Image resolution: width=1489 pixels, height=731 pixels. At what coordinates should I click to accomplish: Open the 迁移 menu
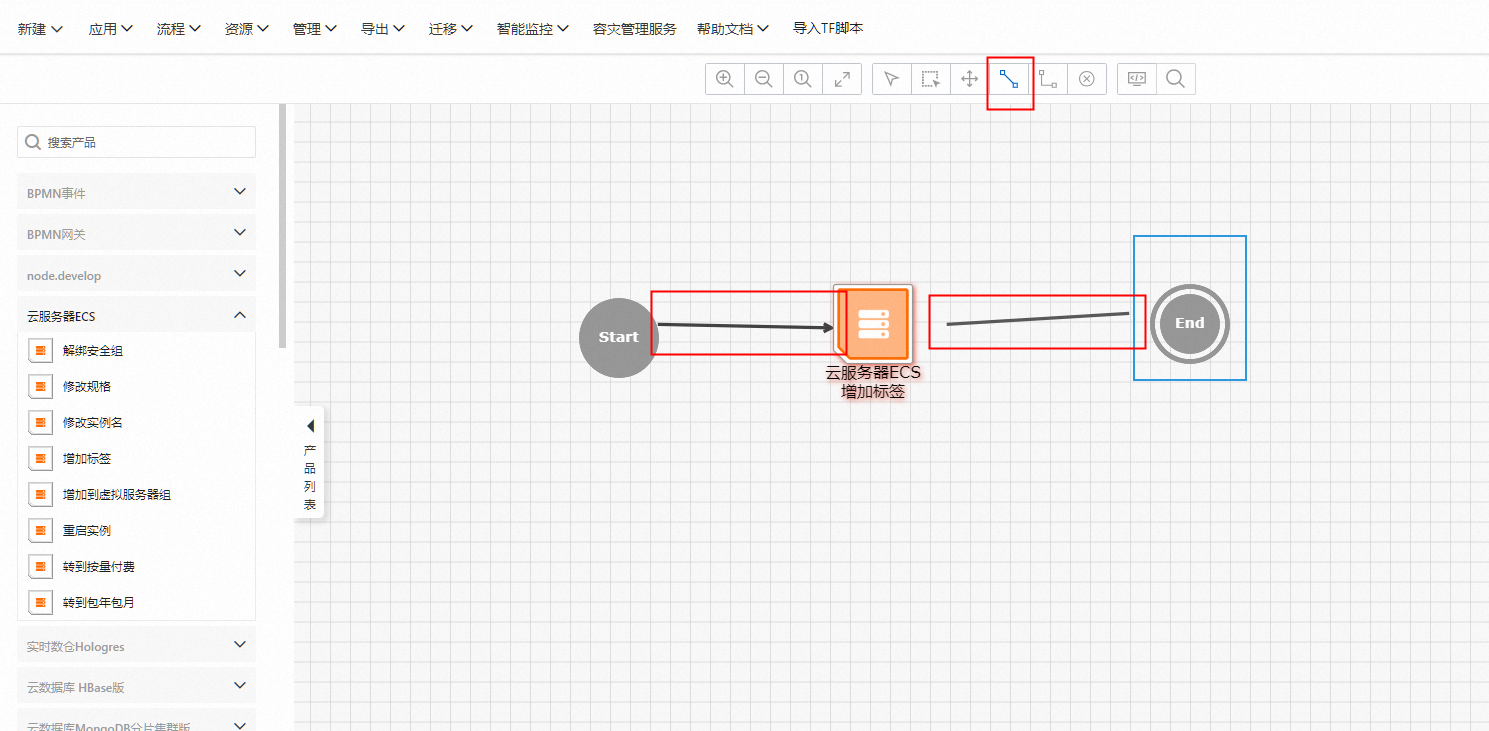click(451, 29)
